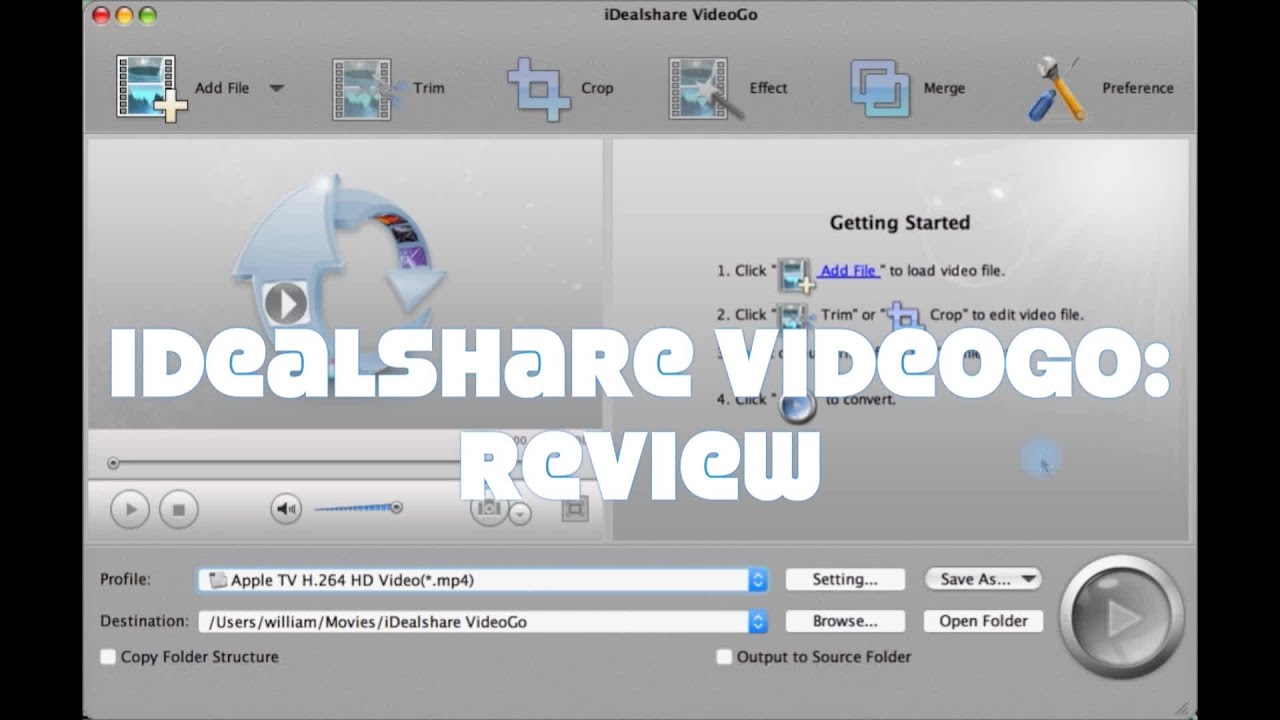Click the Destination path text field
The height and width of the screenshot is (720, 1280).
473,622
